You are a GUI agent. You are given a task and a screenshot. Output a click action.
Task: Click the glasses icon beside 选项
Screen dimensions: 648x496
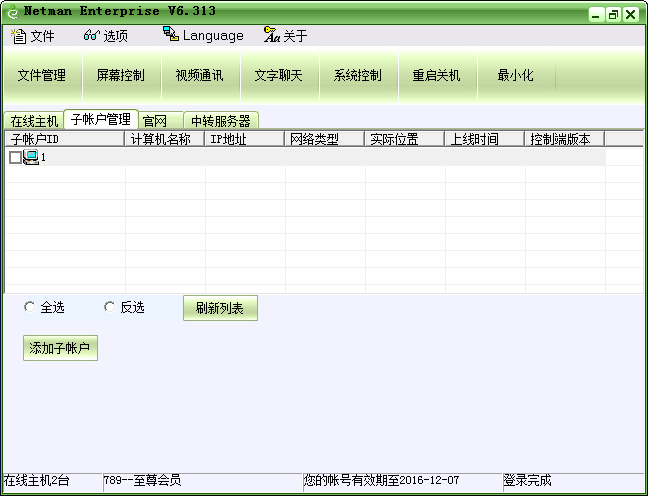point(91,36)
